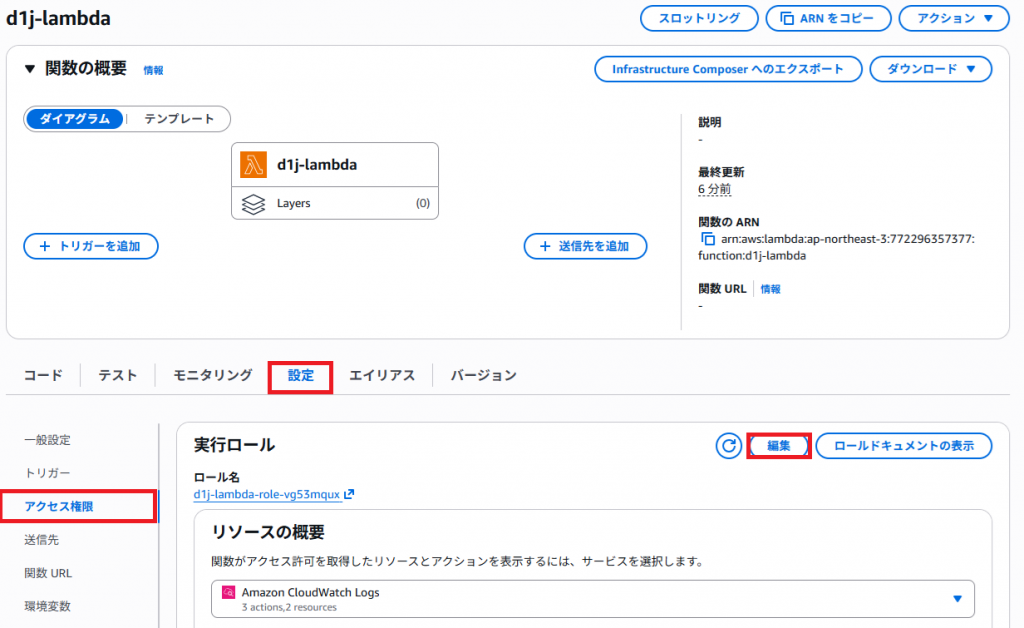Click the ARN をコピー button

click(x=827, y=18)
